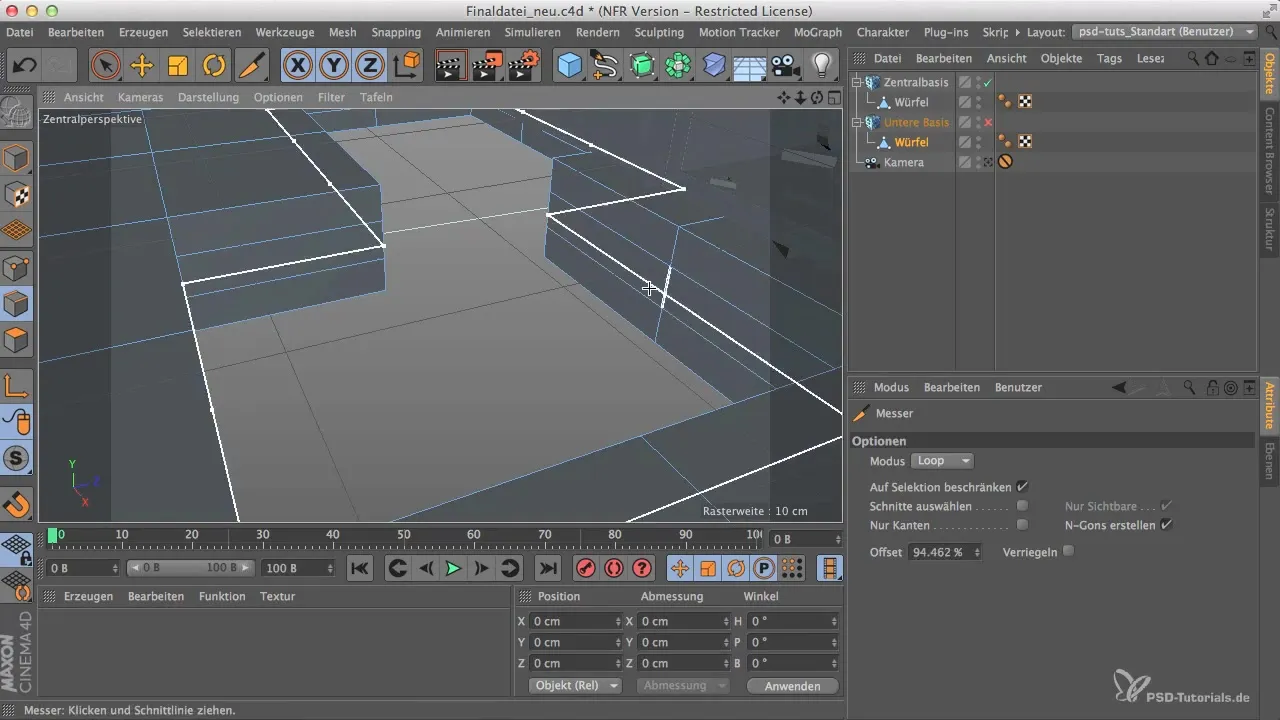Click the 0 B to 100 B range slider
1280x720 pixels.
click(192, 568)
